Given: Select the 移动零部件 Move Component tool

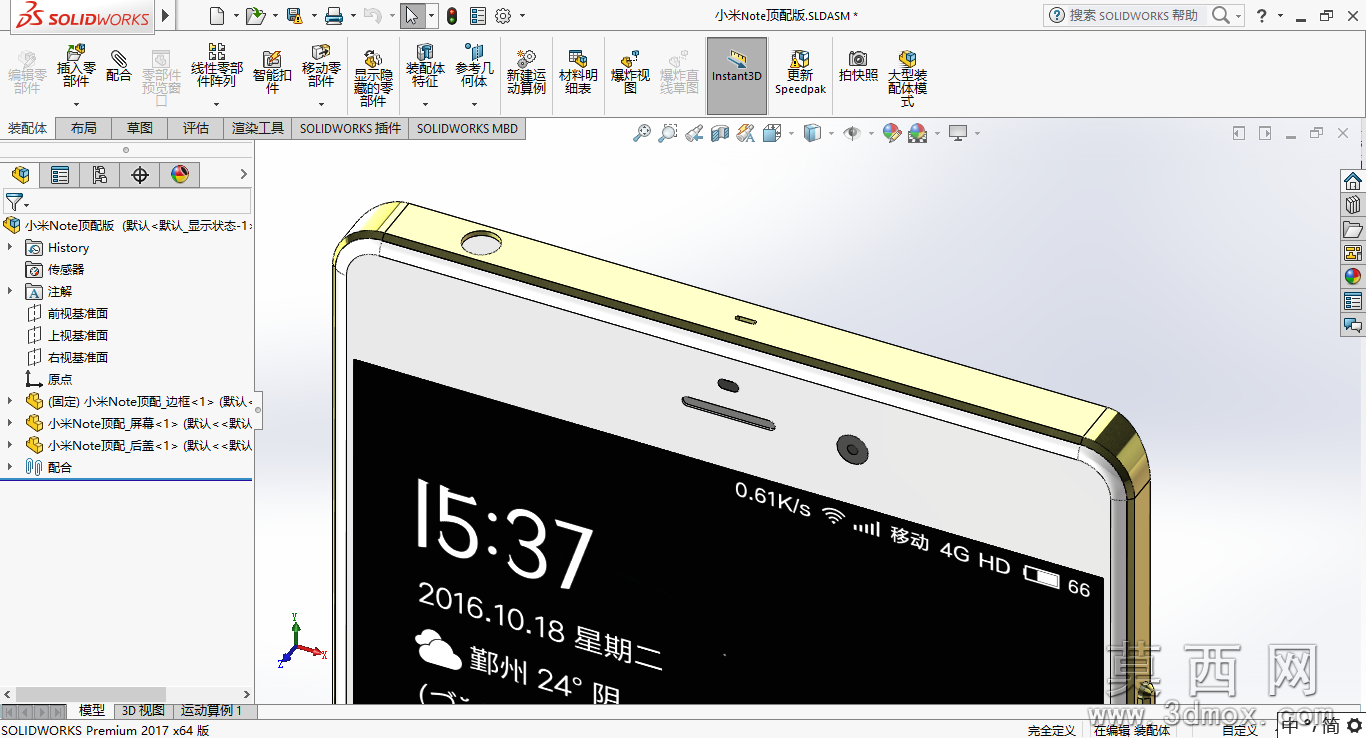Looking at the screenshot, I should pos(321,66).
